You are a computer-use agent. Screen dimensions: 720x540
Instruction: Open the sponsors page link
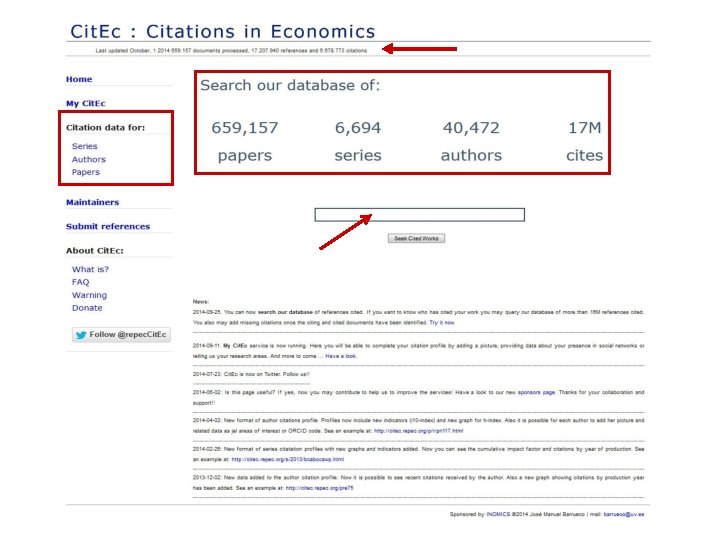pos(536,392)
